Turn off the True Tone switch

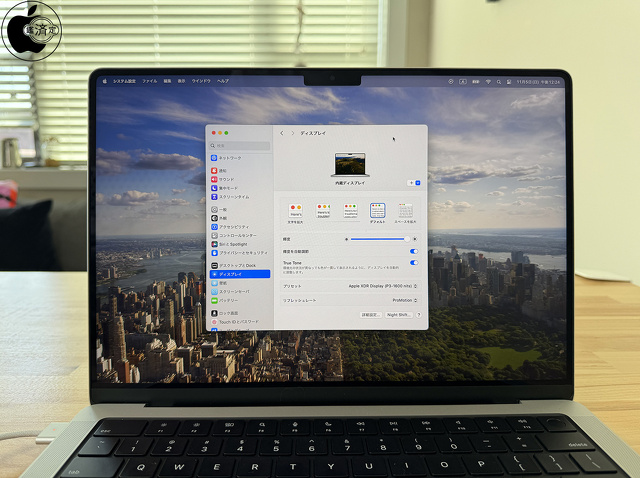pos(414,263)
